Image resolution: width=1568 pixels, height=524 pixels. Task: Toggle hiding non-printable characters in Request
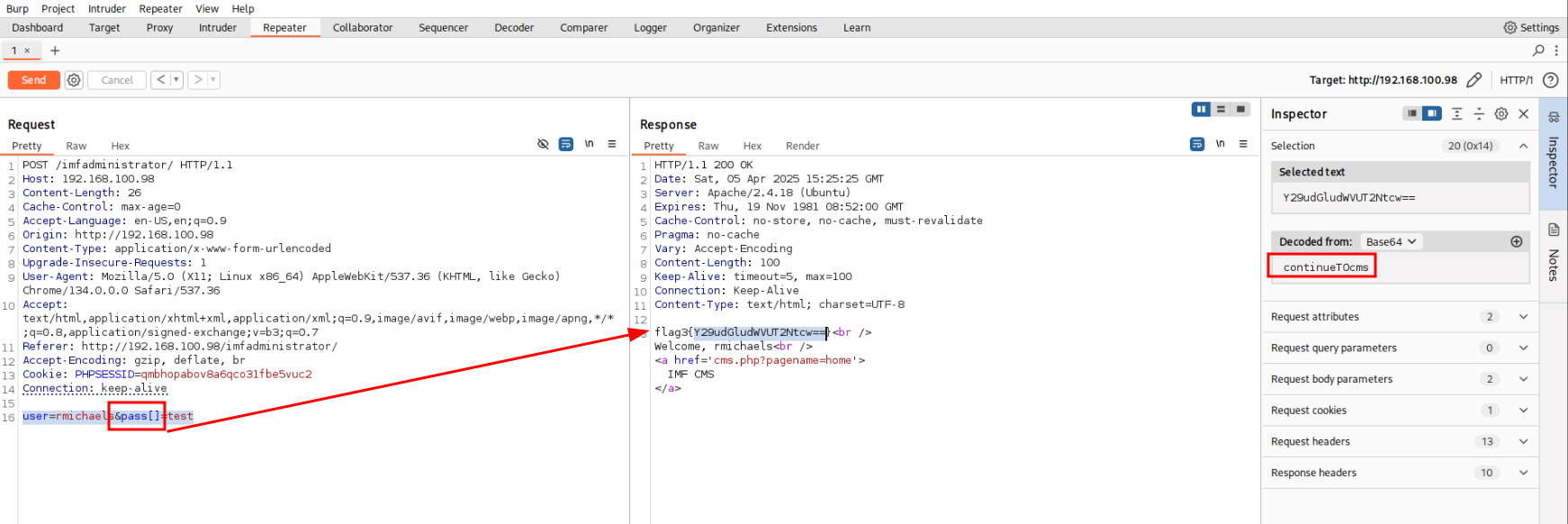pyautogui.click(x=543, y=144)
